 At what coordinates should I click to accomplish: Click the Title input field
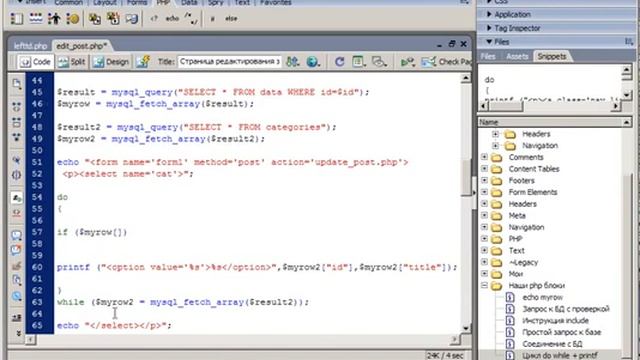[229, 62]
